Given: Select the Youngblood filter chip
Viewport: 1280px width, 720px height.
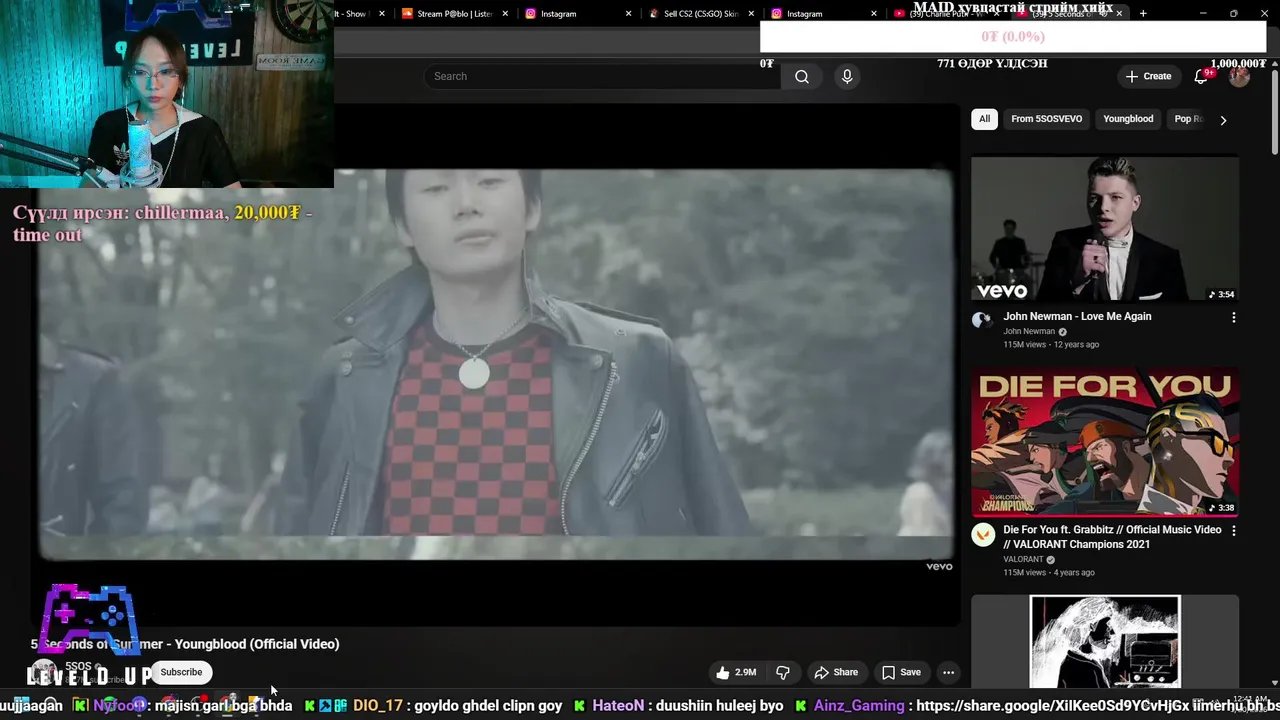Looking at the screenshot, I should pos(1128,119).
